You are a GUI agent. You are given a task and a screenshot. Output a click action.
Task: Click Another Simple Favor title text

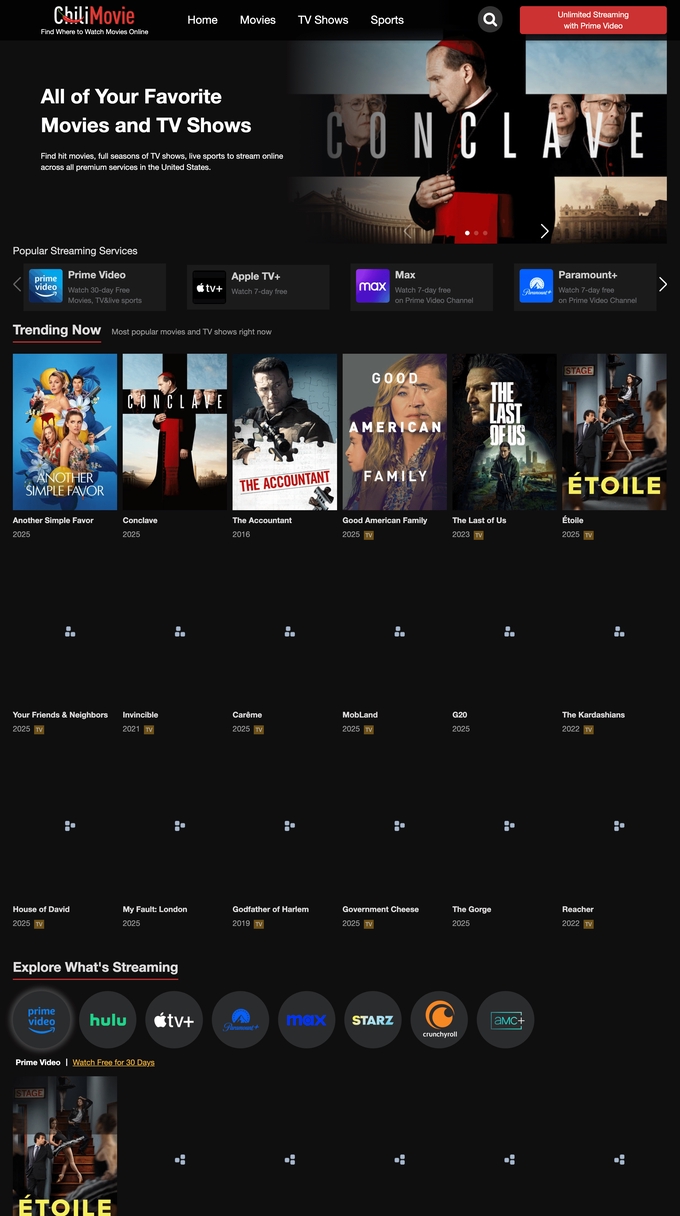coord(53,520)
